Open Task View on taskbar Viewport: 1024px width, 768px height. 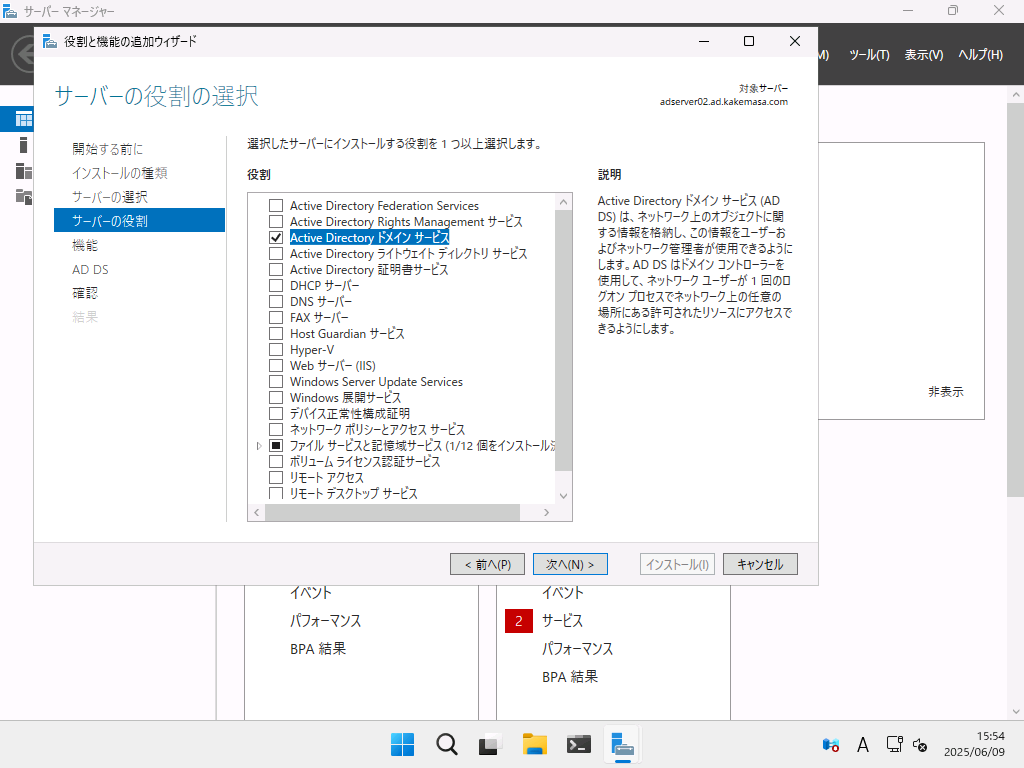pos(490,744)
